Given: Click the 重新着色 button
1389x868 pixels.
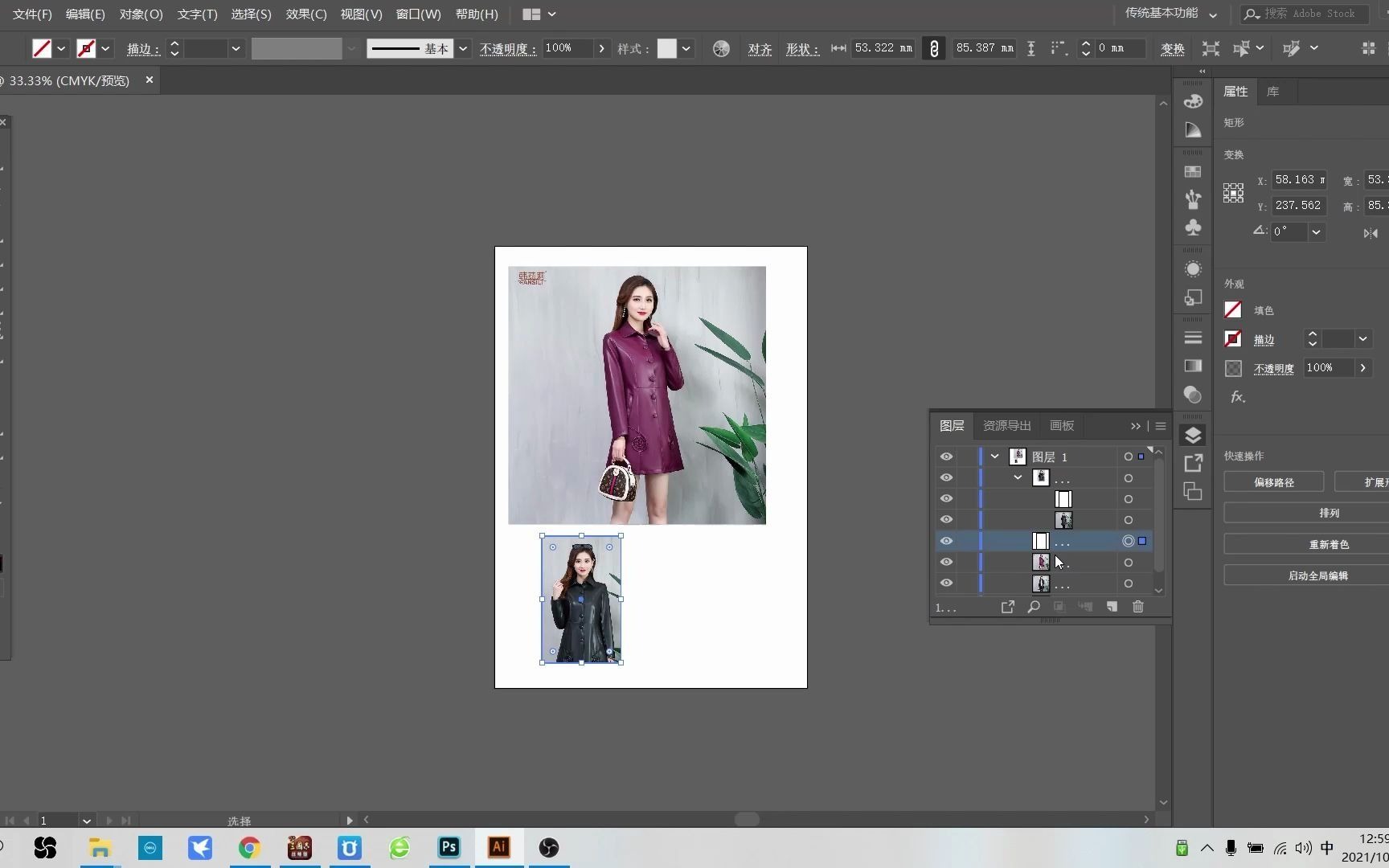Looking at the screenshot, I should point(1328,545).
